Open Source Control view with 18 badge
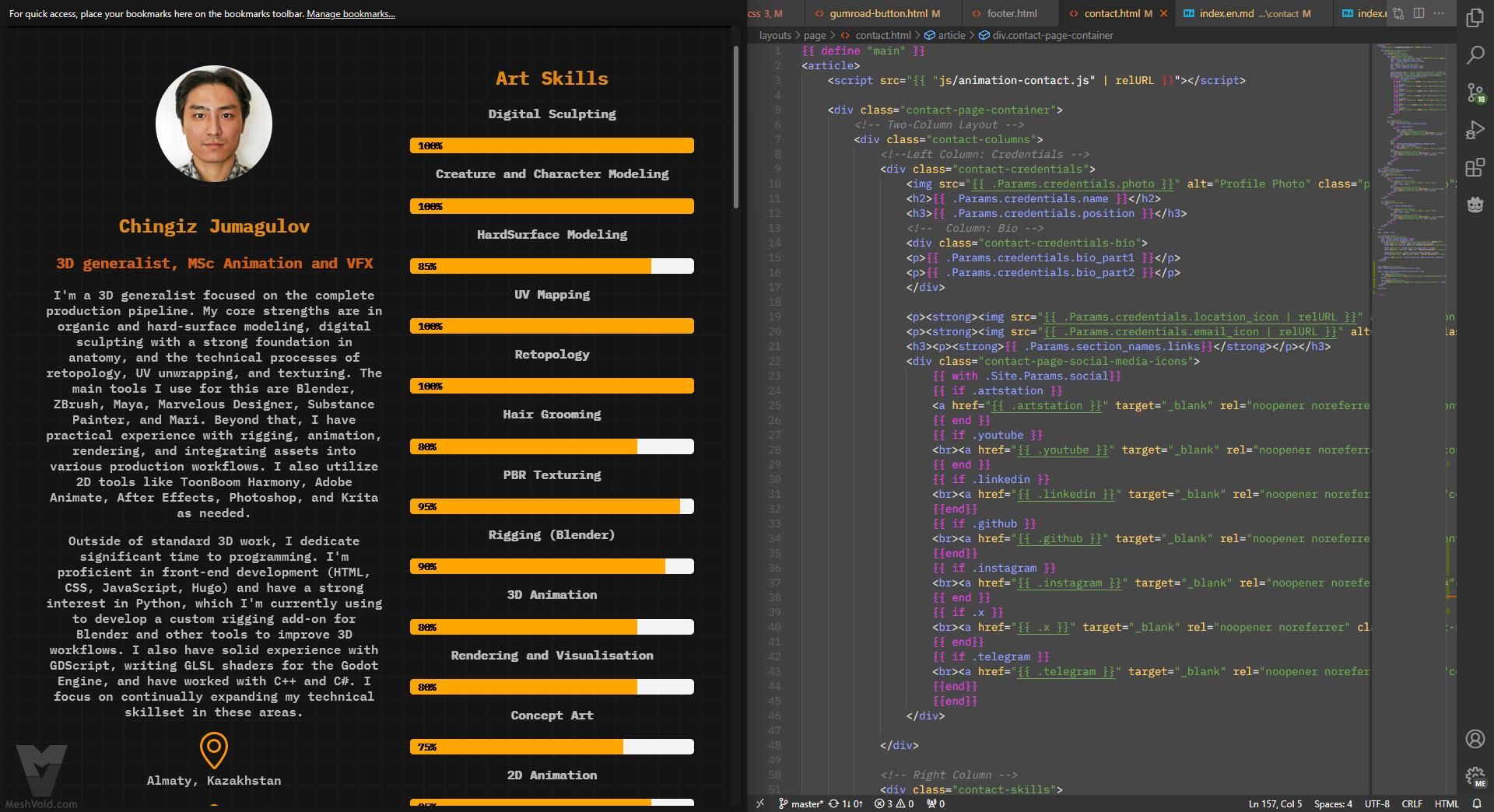Image resolution: width=1494 pixels, height=812 pixels. [x=1475, y=93]
